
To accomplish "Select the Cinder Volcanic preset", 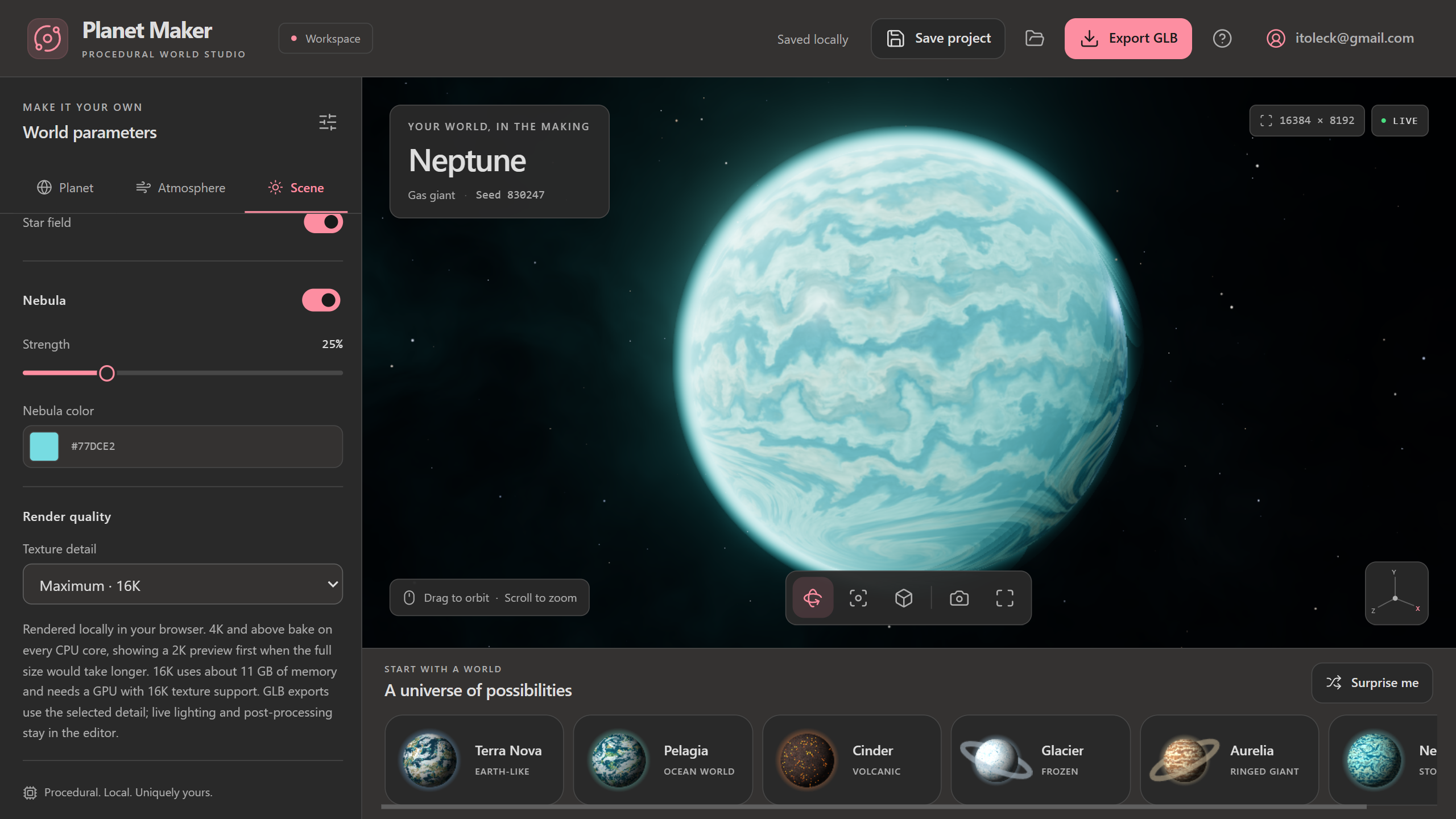I will (852, 760).
